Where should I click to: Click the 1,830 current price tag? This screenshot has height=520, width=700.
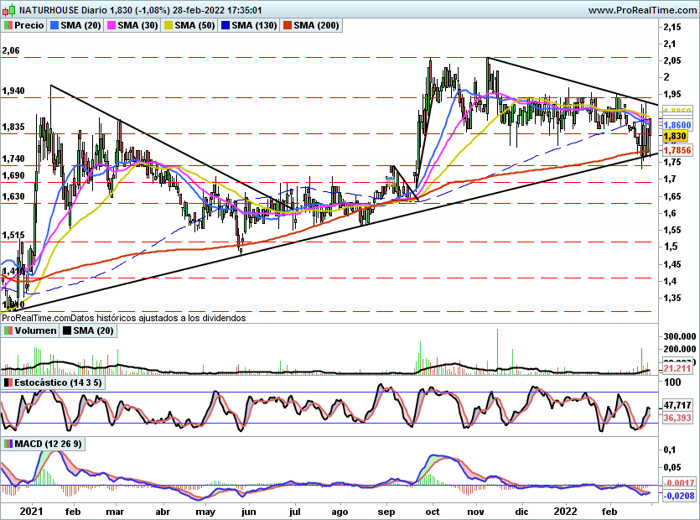point(675,137)
